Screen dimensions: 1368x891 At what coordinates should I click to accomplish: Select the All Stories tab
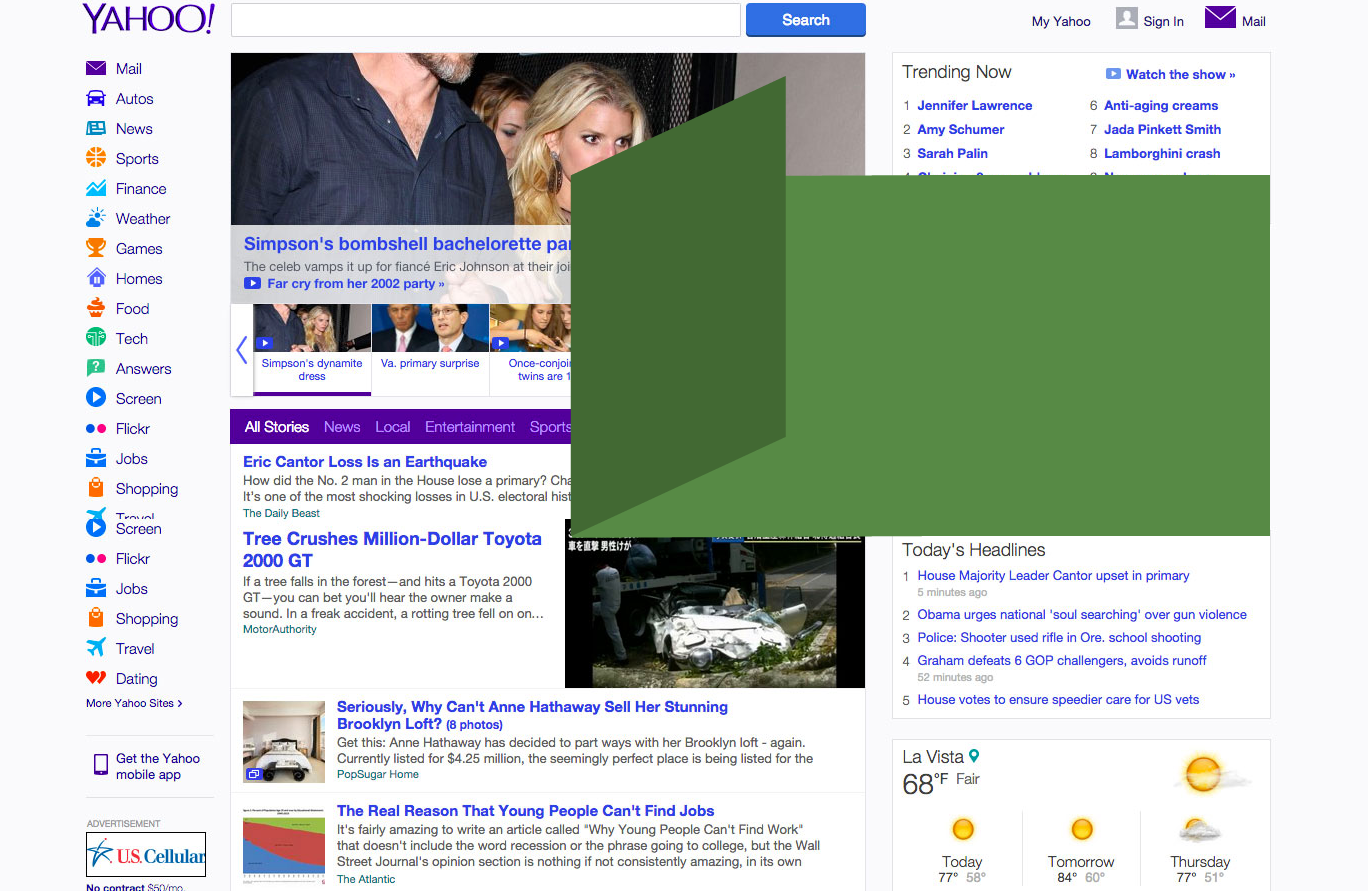(277, 427)
